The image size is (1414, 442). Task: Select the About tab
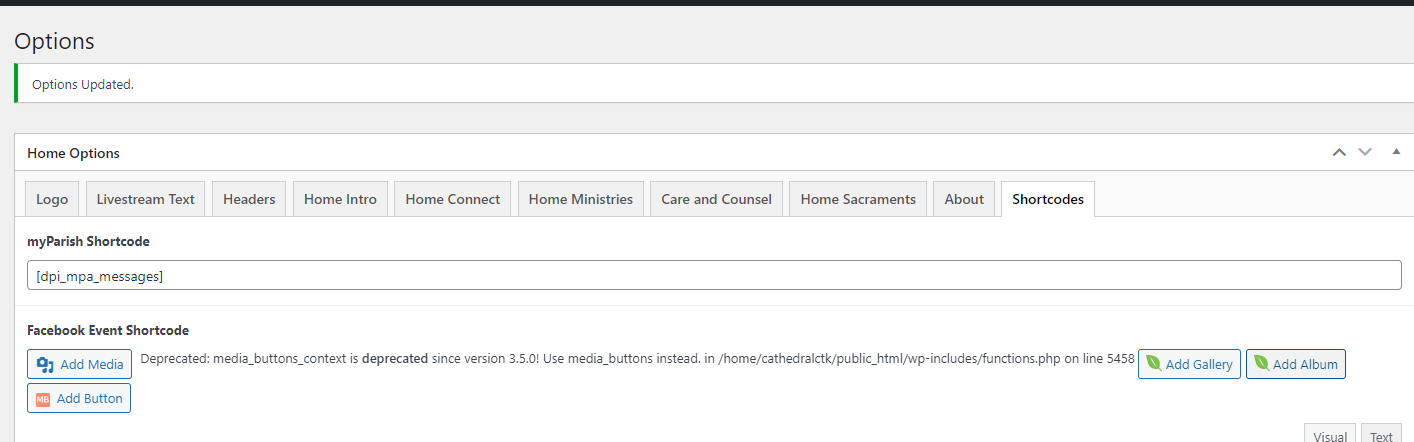pos(964,199)
